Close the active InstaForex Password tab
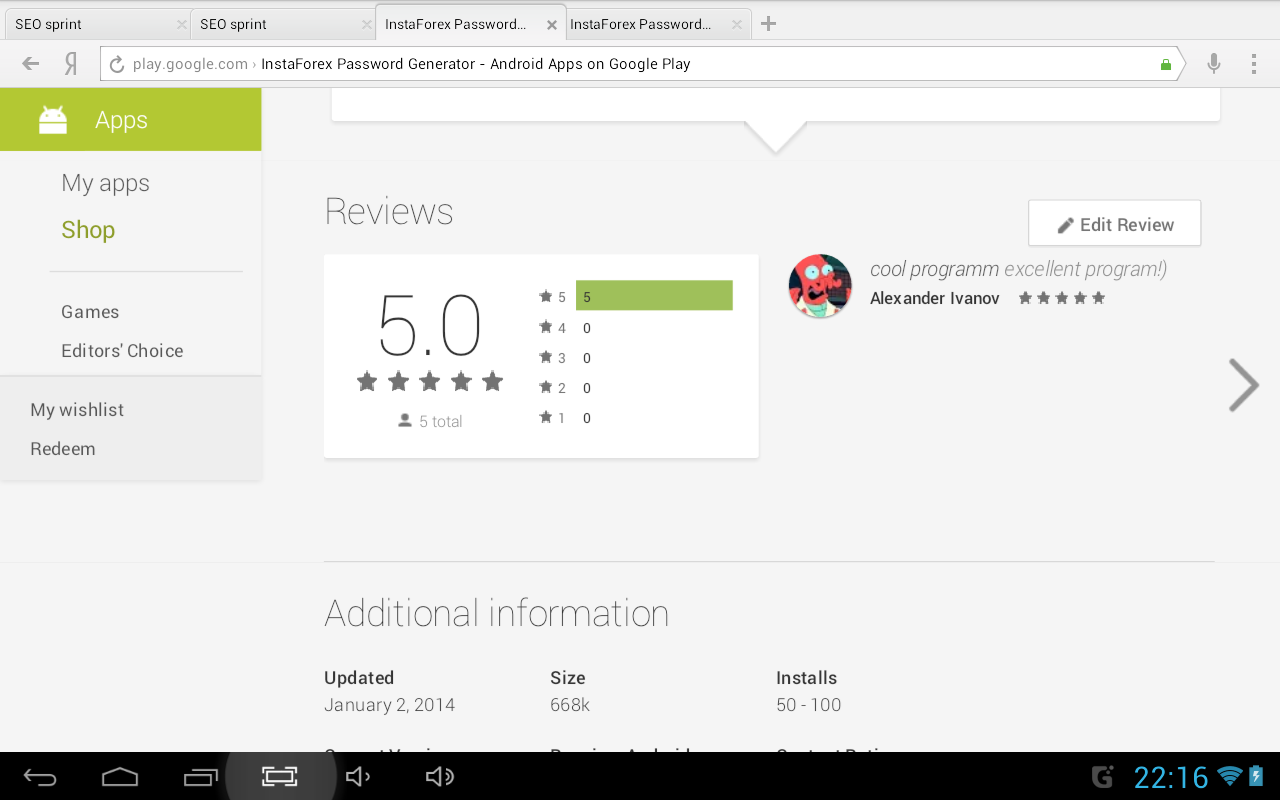The image size is (1280, 800). coord(551,25)
